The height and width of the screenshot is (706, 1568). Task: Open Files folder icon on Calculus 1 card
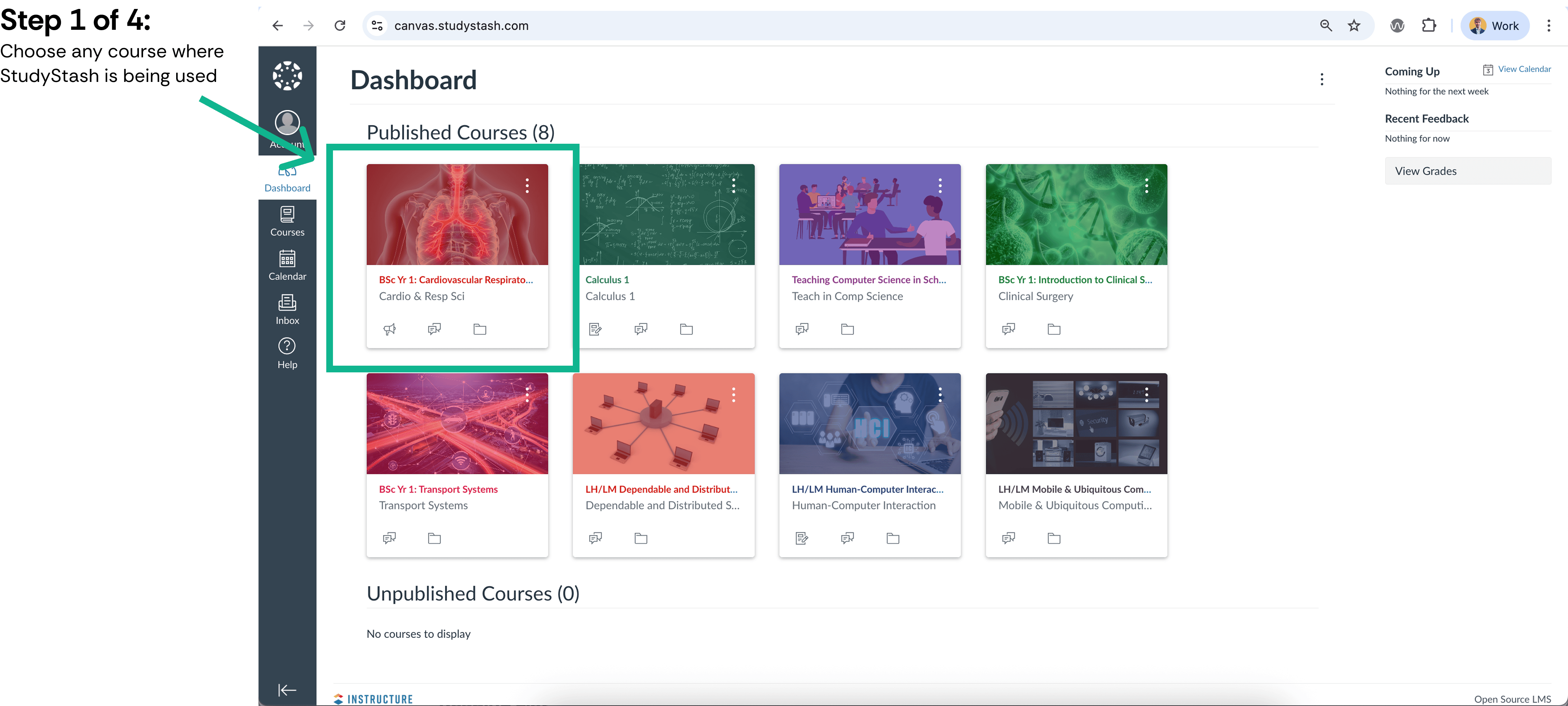(x=686, y=329)
